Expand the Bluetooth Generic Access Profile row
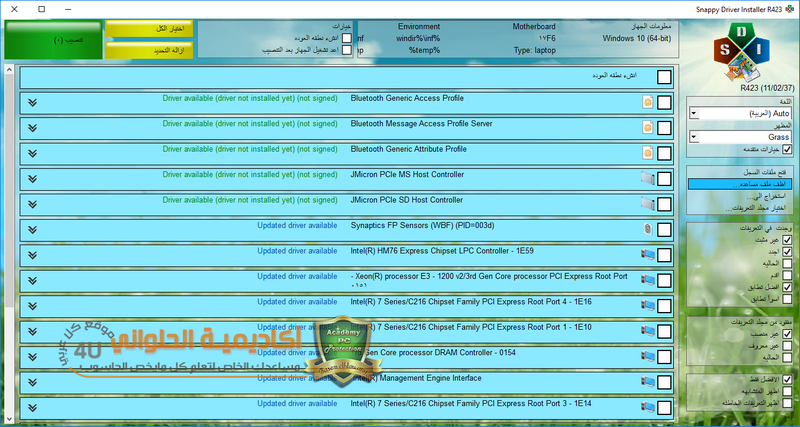The height and width of the screenshot is (427, 800). (32, 102)
